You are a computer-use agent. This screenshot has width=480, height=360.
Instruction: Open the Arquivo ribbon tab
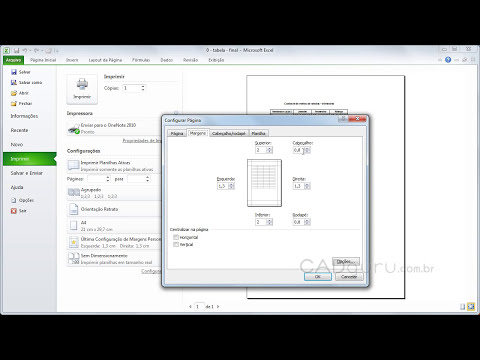coord(14,60)
